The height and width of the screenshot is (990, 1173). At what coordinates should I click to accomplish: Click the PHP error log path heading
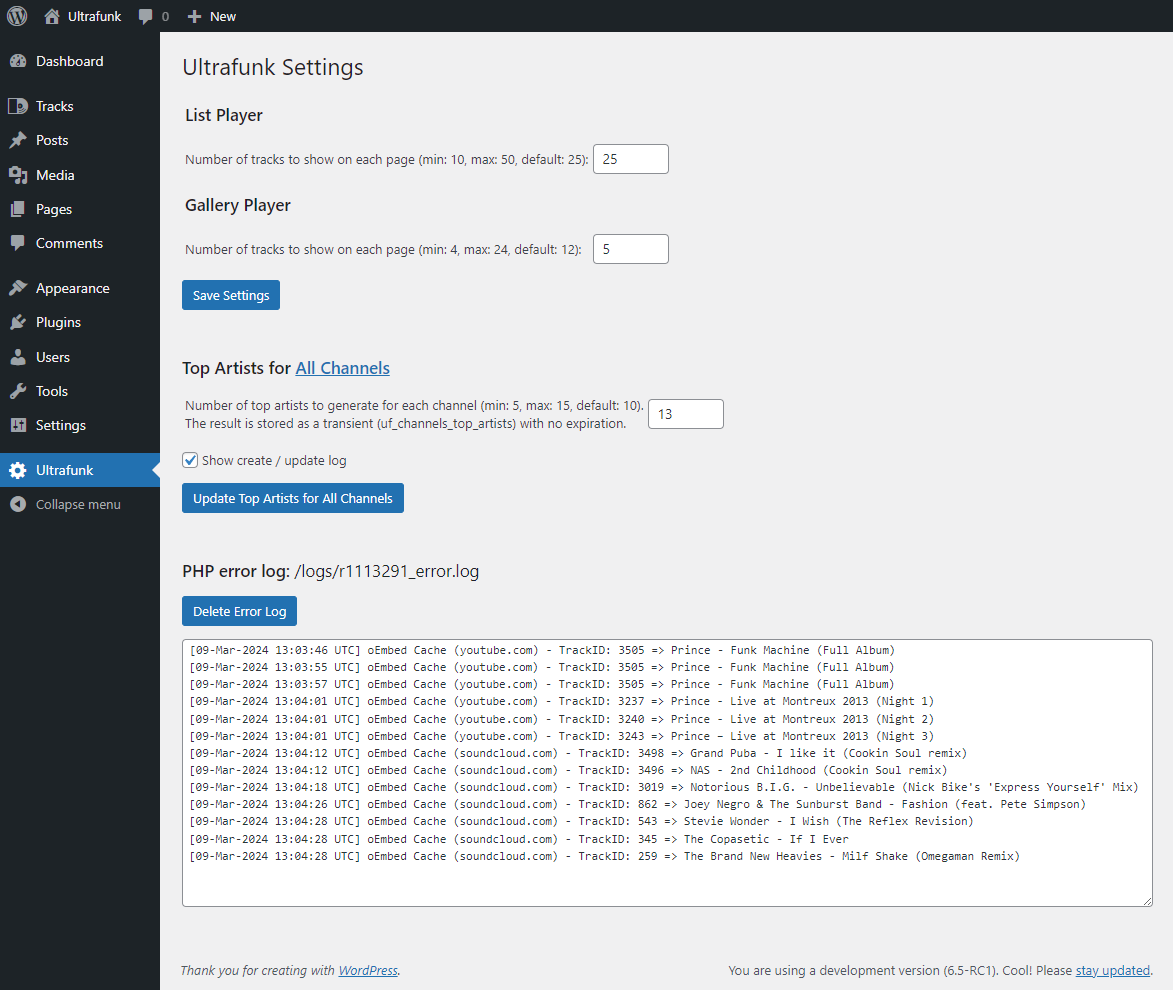point(331,572)
